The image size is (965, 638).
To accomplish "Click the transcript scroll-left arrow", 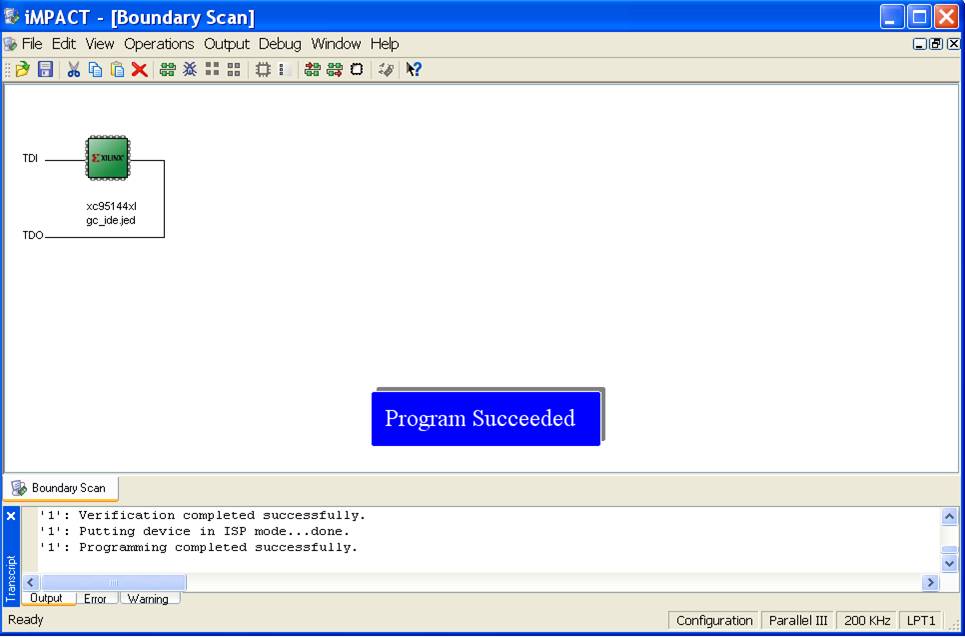I will point(31,582).
